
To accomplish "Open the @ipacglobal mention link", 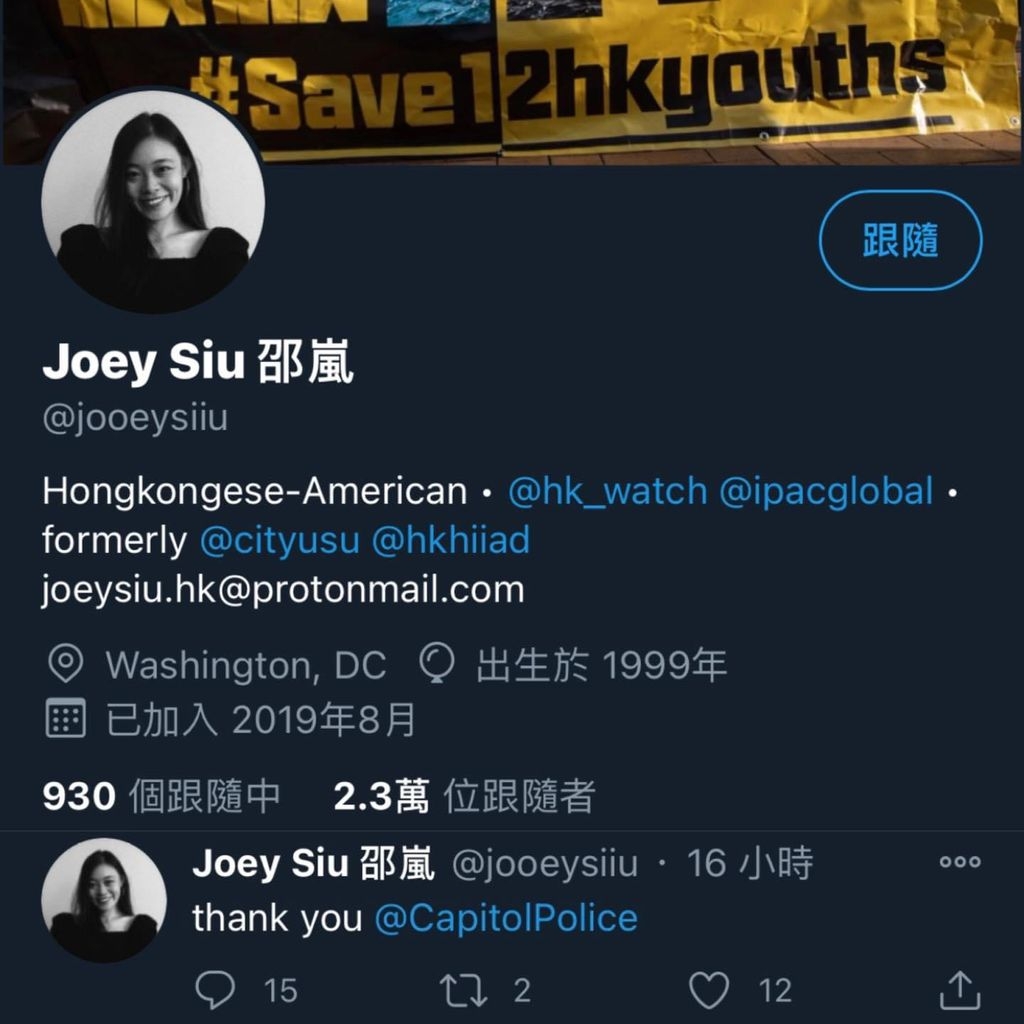I will point(826,490).
